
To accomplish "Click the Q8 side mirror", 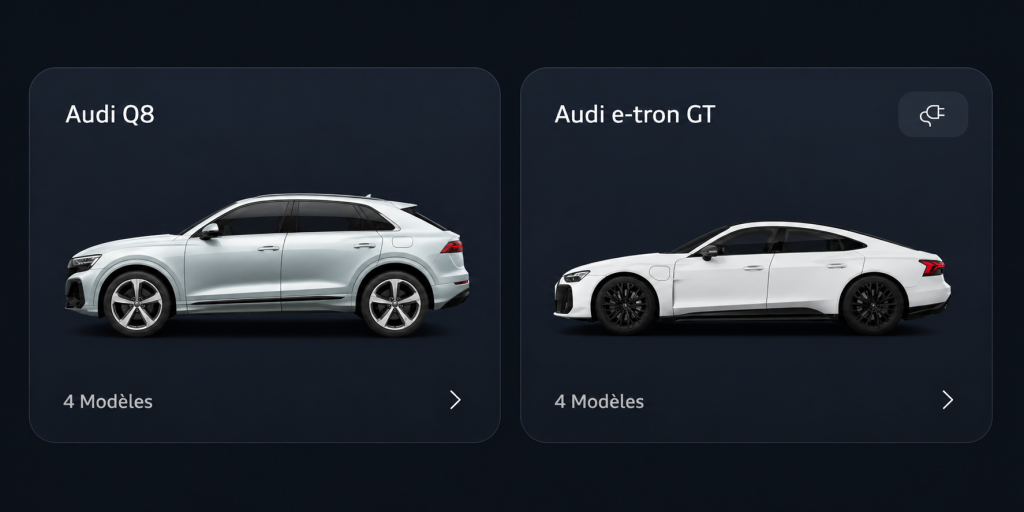I will coord(209,231).
